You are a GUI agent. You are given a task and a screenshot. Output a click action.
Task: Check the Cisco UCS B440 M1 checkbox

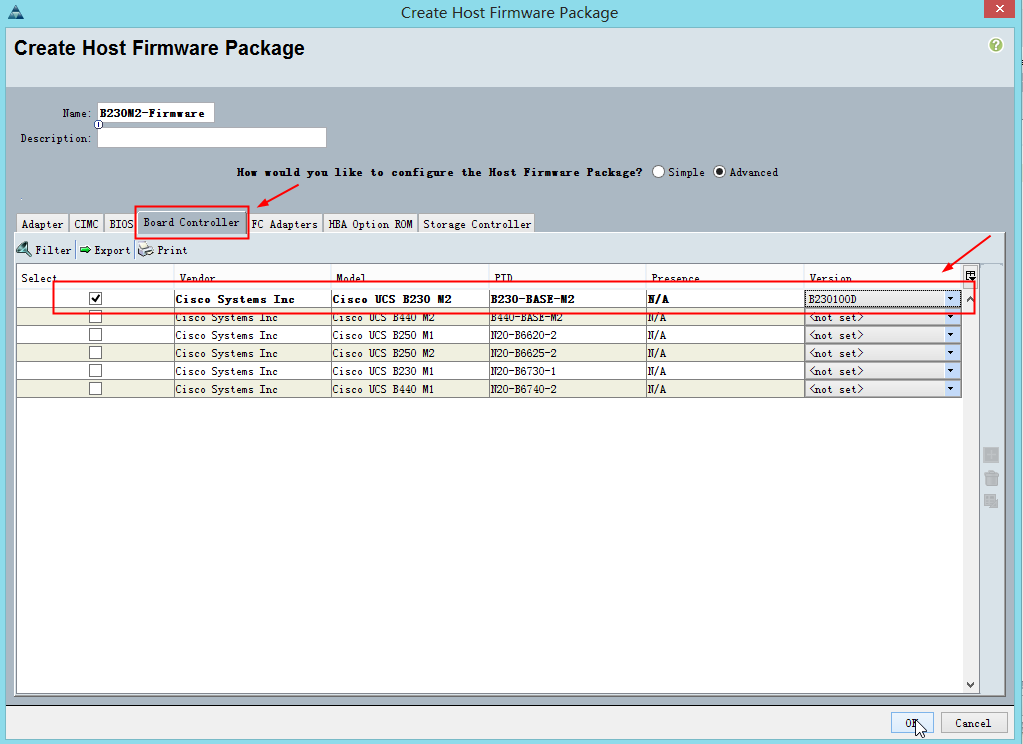click(95, 388)
